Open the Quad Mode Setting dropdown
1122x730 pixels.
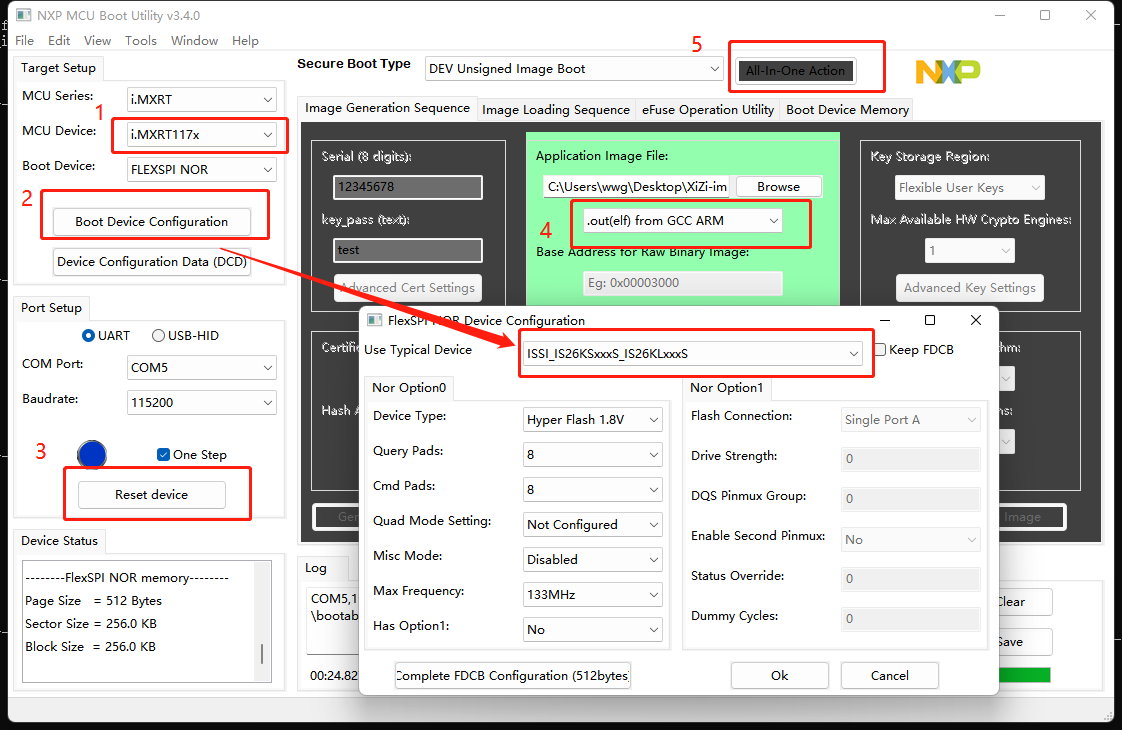[592, 525]
